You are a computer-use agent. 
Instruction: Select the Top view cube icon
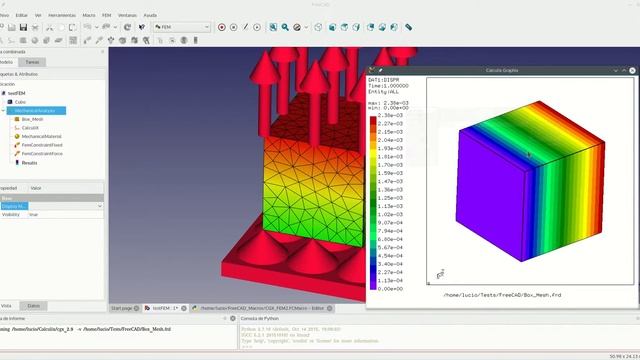click(344, 27)
